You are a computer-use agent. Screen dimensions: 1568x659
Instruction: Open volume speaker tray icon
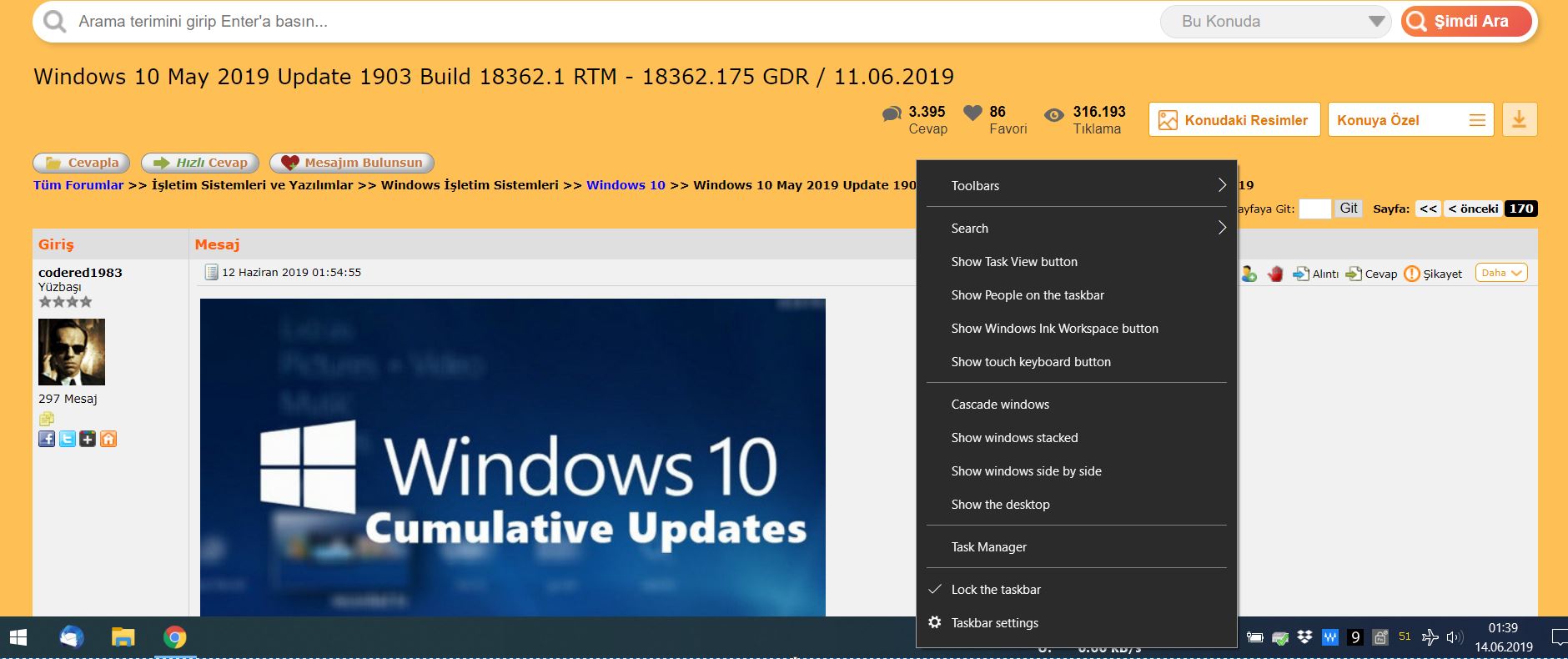tap(1455, 637)
